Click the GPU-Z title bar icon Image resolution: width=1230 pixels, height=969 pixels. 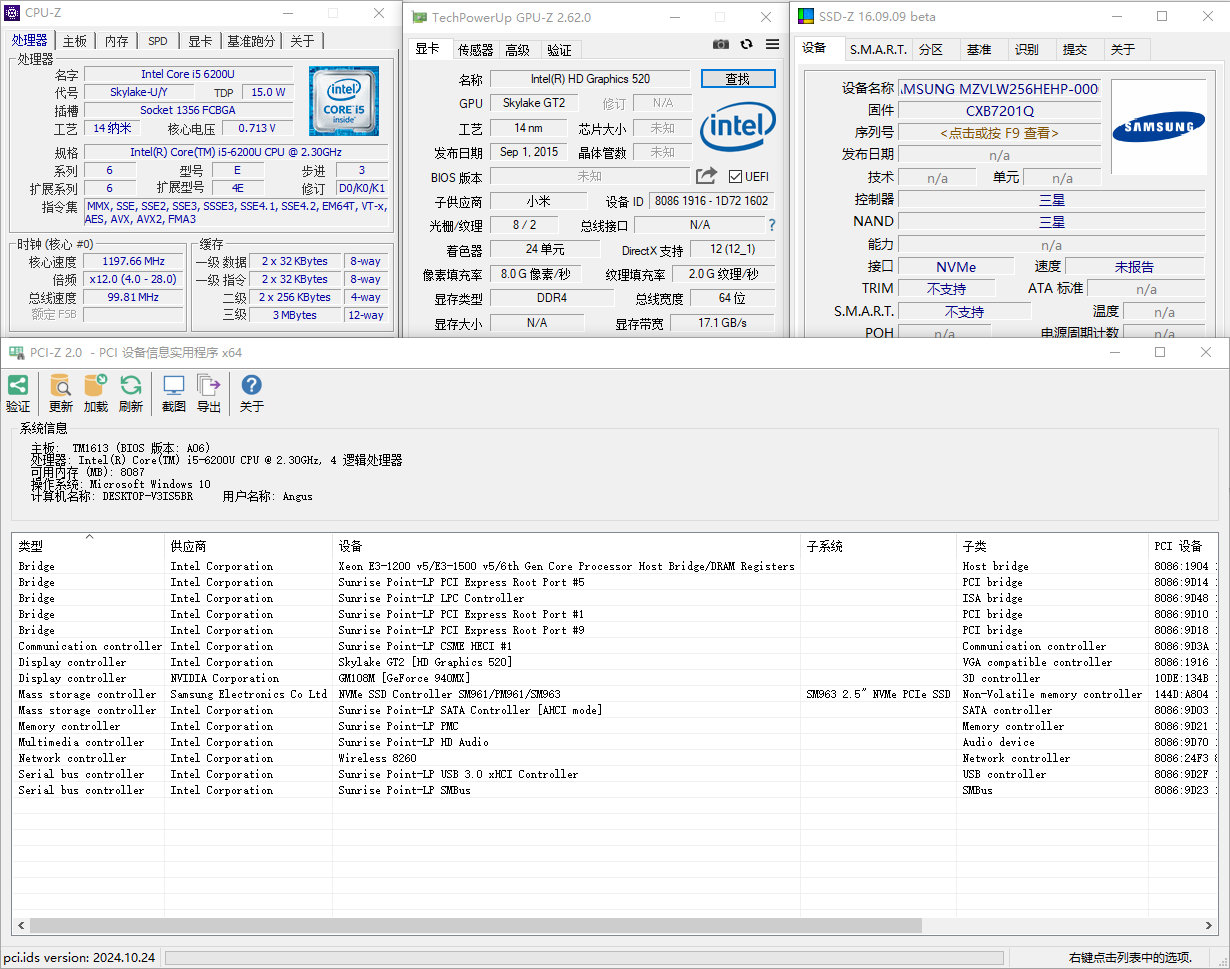[420, 17]
